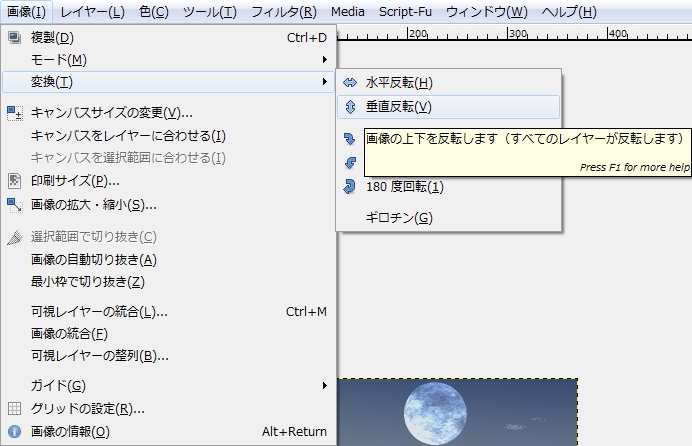Viewport: 692px width, 446px height.
Task: Click the rotate 90° clockwise icon
Action: [350, 139]
